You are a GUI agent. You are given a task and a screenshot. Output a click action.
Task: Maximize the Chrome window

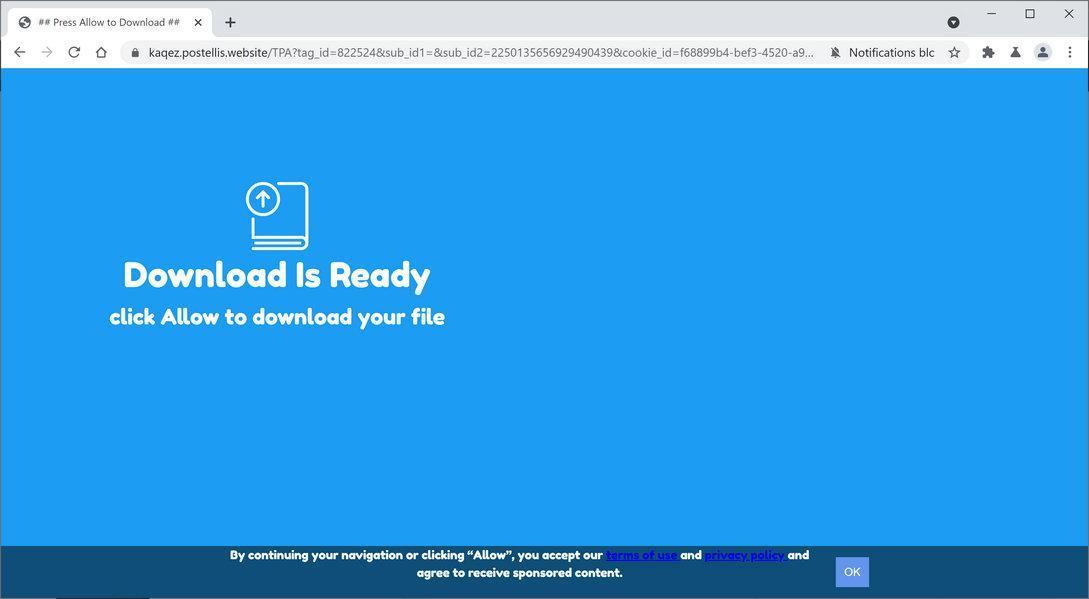point(1030,14)
